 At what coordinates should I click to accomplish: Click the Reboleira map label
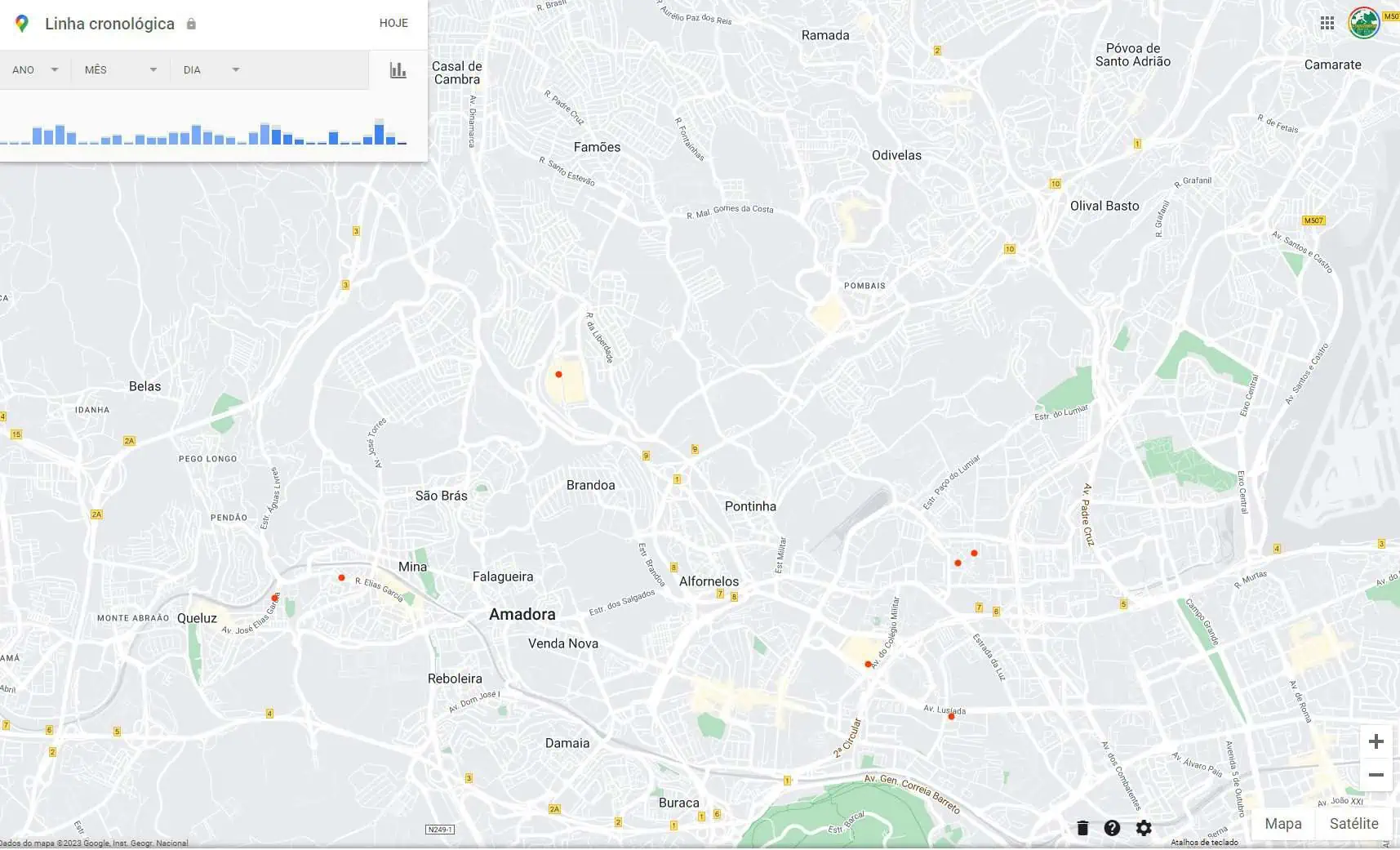pos(455,679)
